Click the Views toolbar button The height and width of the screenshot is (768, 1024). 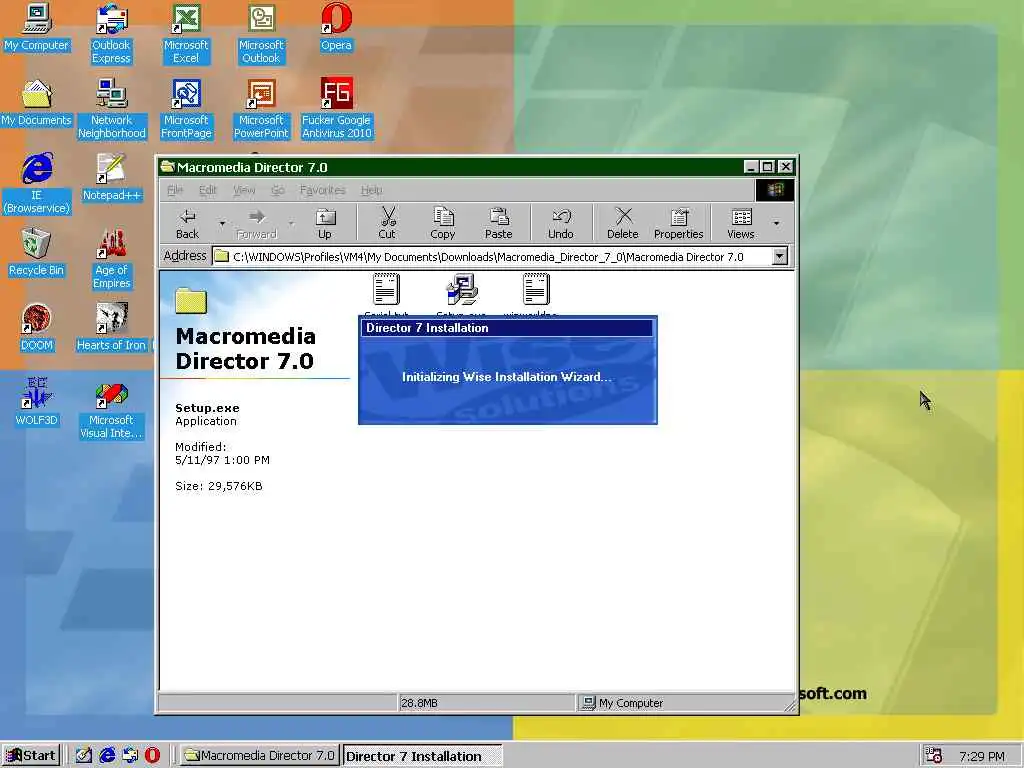741,223
